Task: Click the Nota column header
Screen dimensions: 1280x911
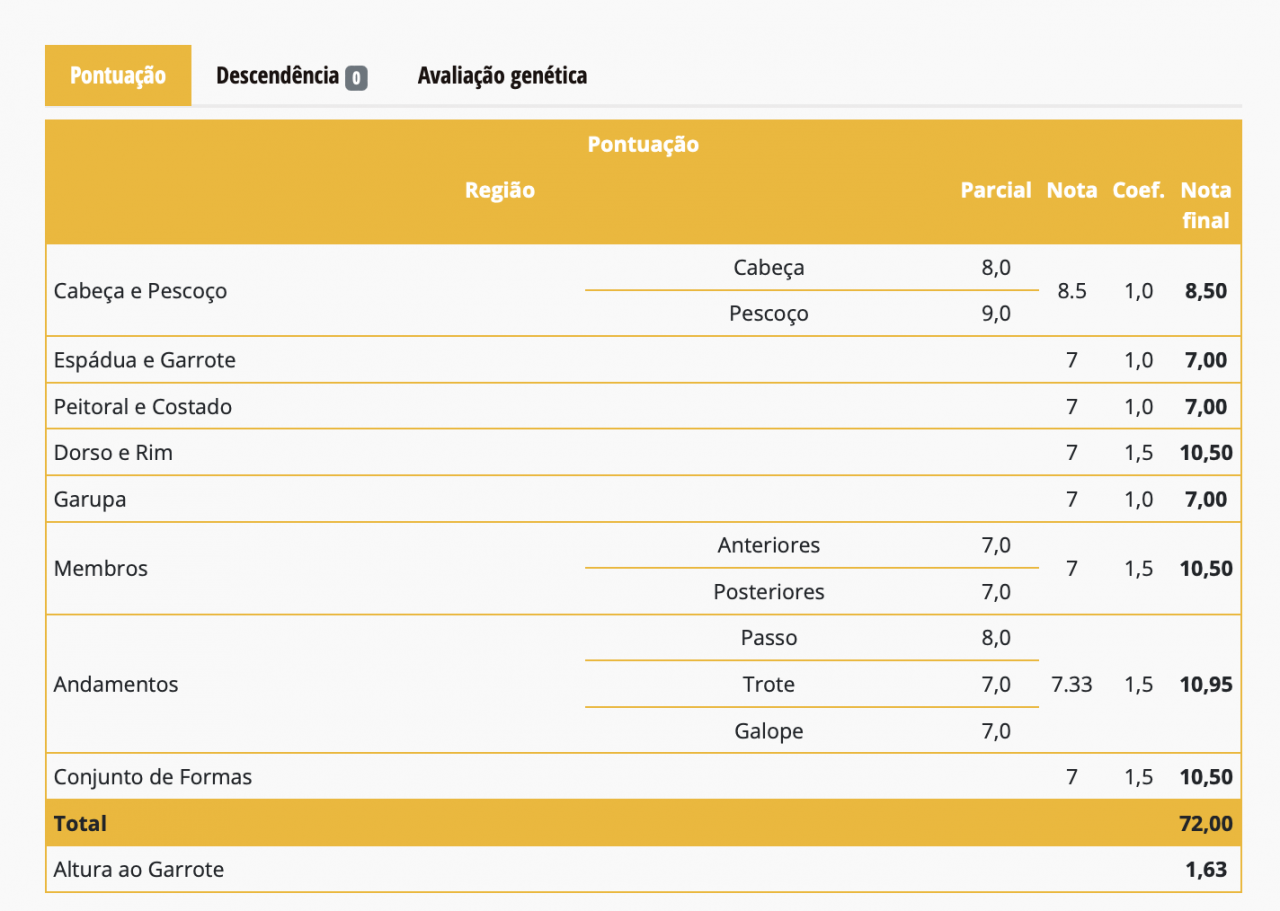Action: tap(1071, 190)
